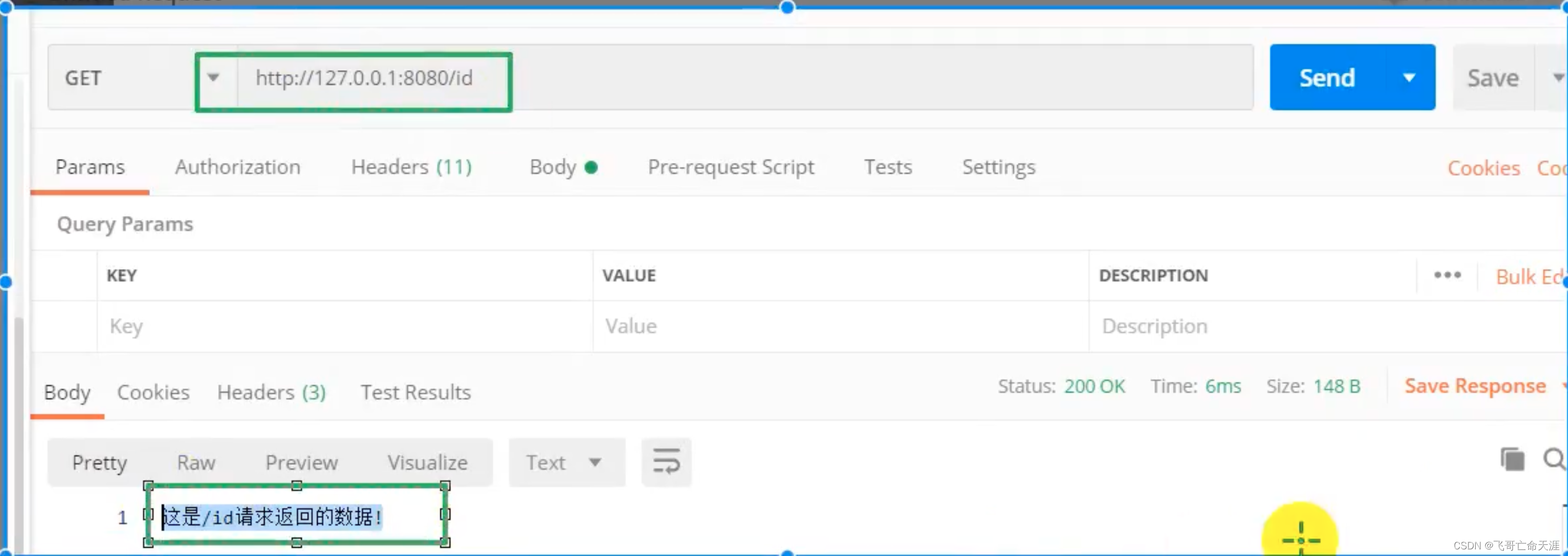This screenshot has width=1568, height=556.
Task: Click the copy response icon
Action: 1512,459
